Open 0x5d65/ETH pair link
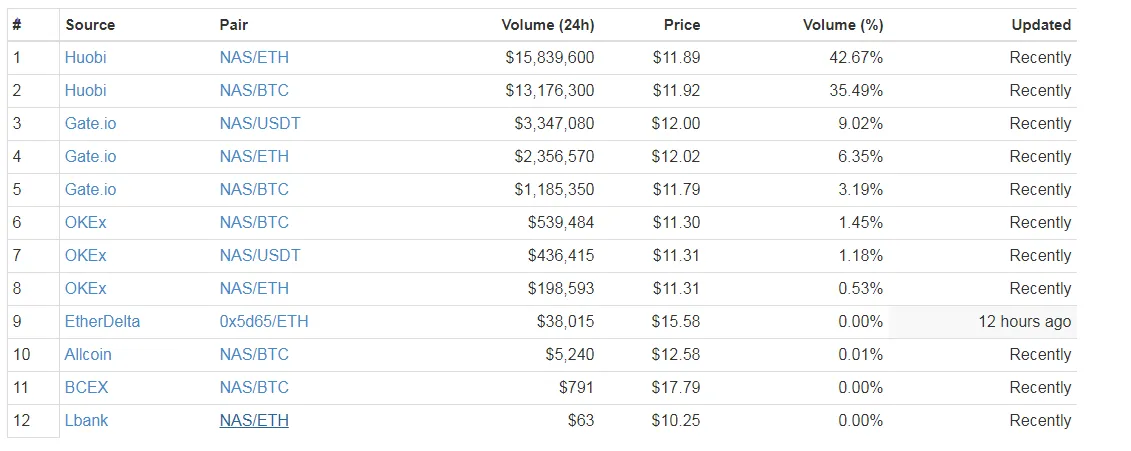 click(264, 322)
